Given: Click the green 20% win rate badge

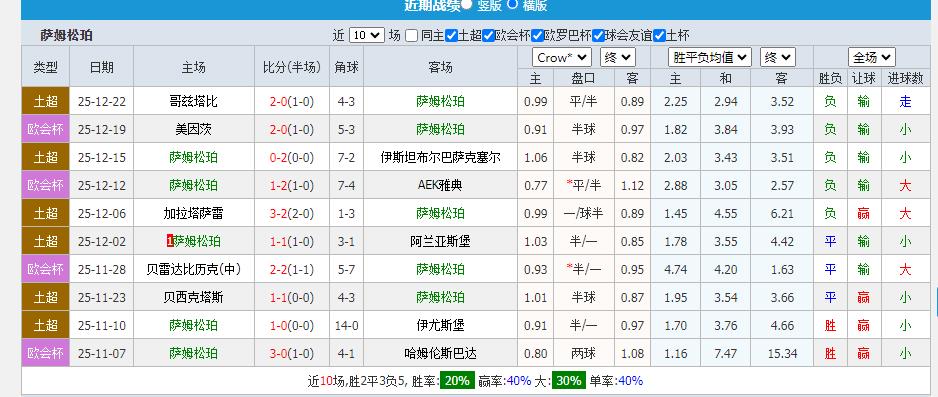Looking at the screenshot, I should click(x=458, y=381).
